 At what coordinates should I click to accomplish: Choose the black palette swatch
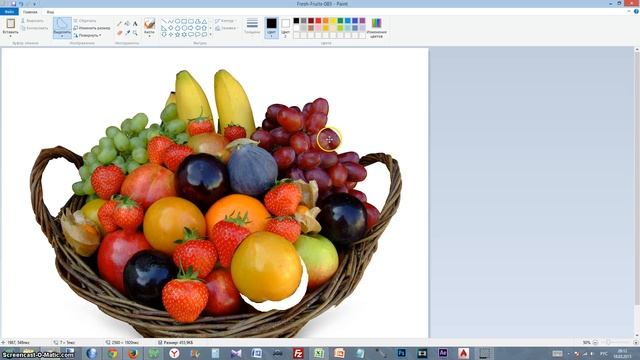[296, 21]
